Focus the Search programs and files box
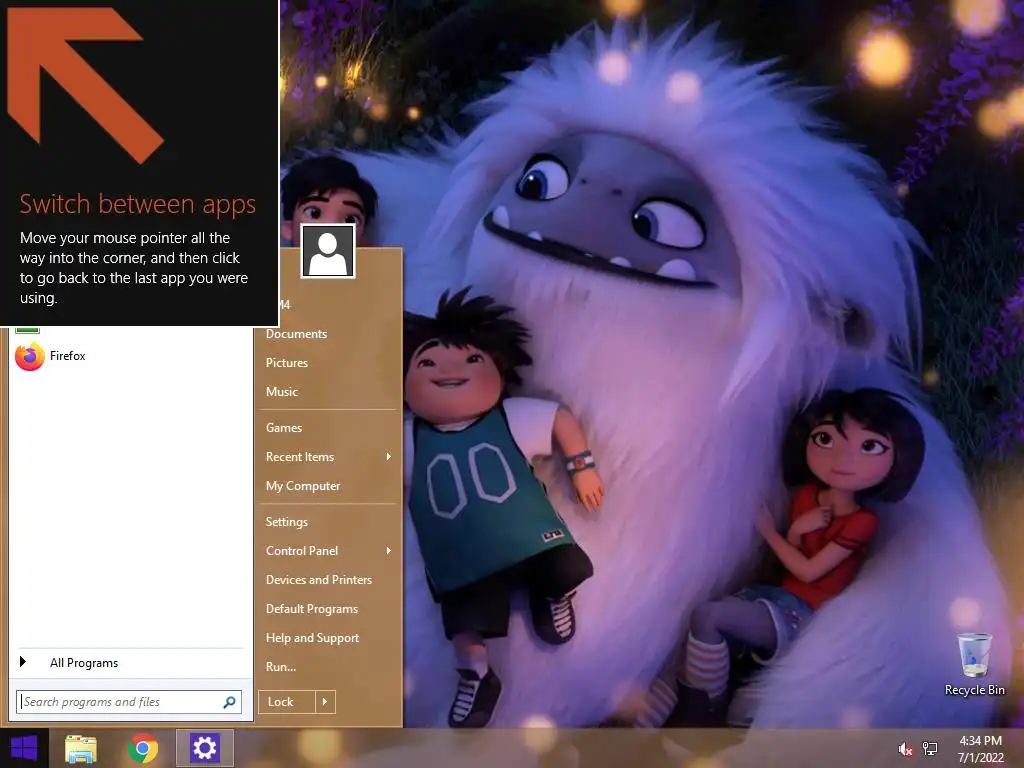This screenshot has height=768, width=1024. [x=129, y=702]
